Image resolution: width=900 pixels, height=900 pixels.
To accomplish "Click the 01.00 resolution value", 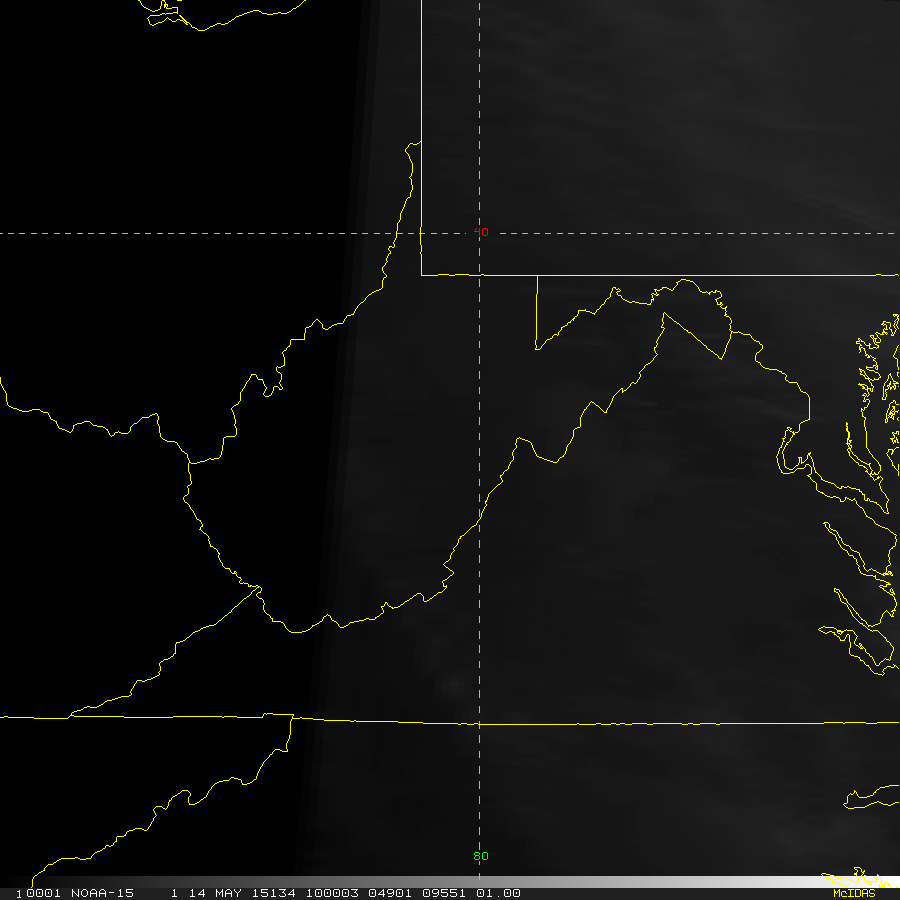I will click(500, 893).
